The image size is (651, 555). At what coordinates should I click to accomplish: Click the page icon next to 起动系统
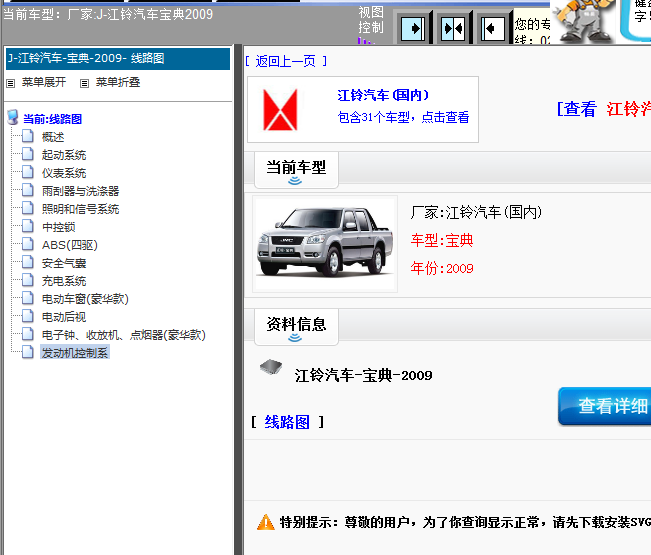click(28, 154)
